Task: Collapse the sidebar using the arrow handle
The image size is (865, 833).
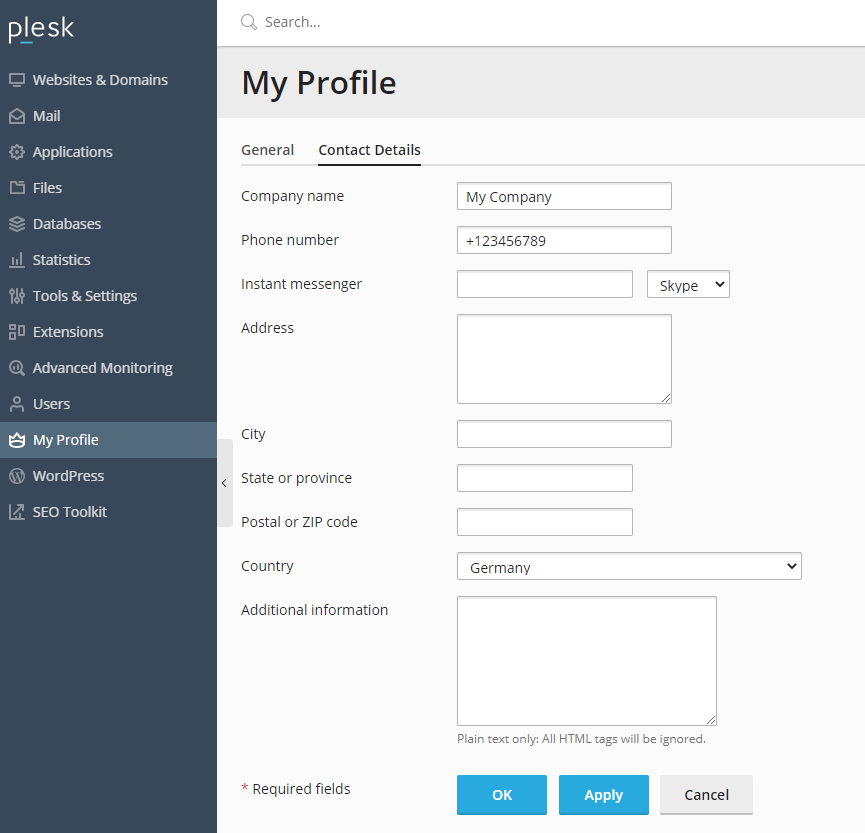Action: [224, 483]
